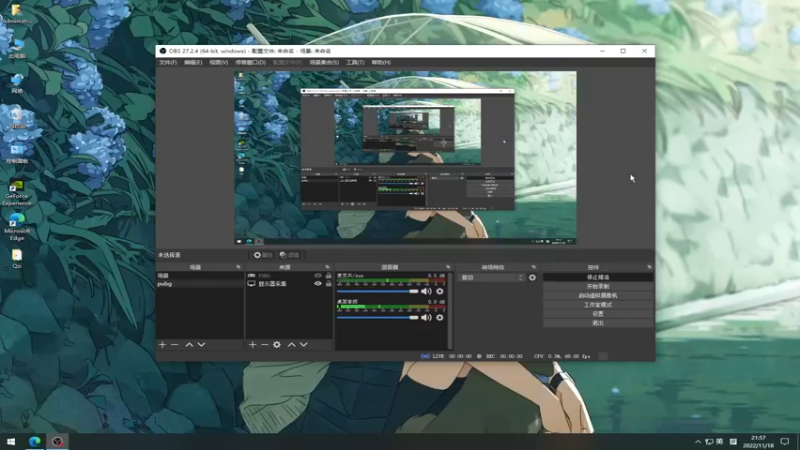This screenshot has height=450, width=800.
Task: Click the OBS logo in the title bar
Action: pos(163,51)
